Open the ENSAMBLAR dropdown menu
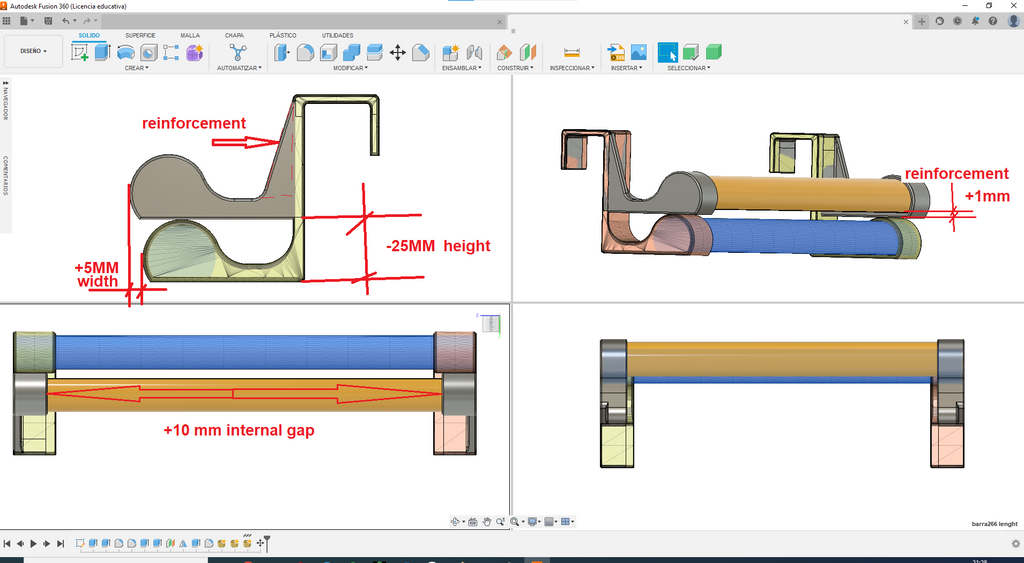The width and height of the screenshot is (1024, 563). tap(461, 68)
